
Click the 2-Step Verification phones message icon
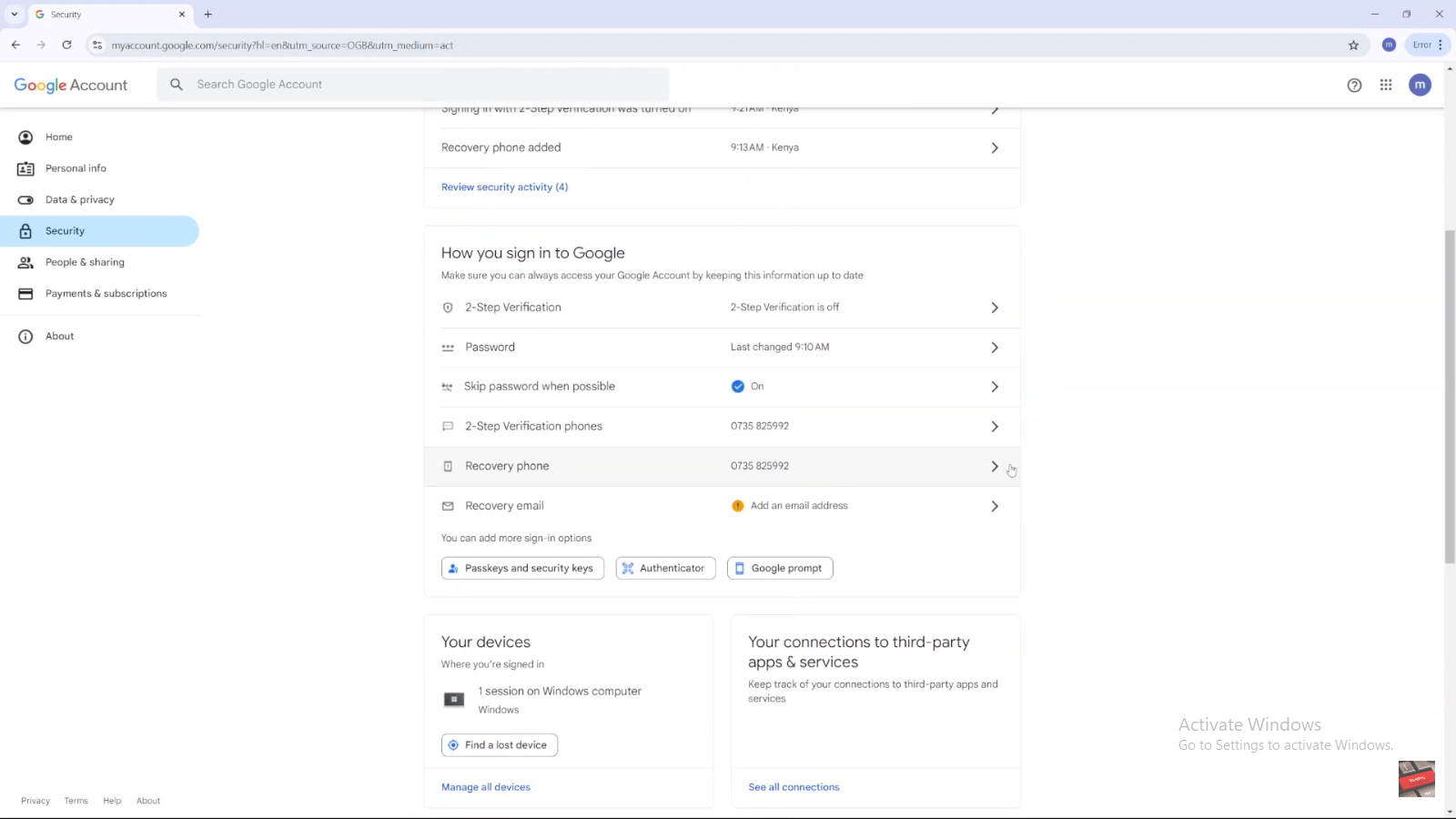coord(448,427)
